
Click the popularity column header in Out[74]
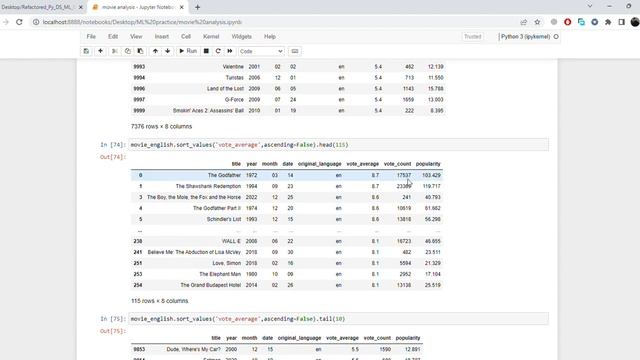[x=428, y=164]
